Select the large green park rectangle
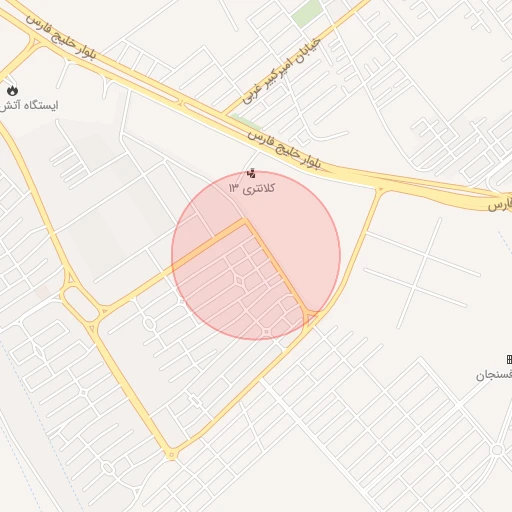This screenshot has height=512, width=512. tap(307, 13)
